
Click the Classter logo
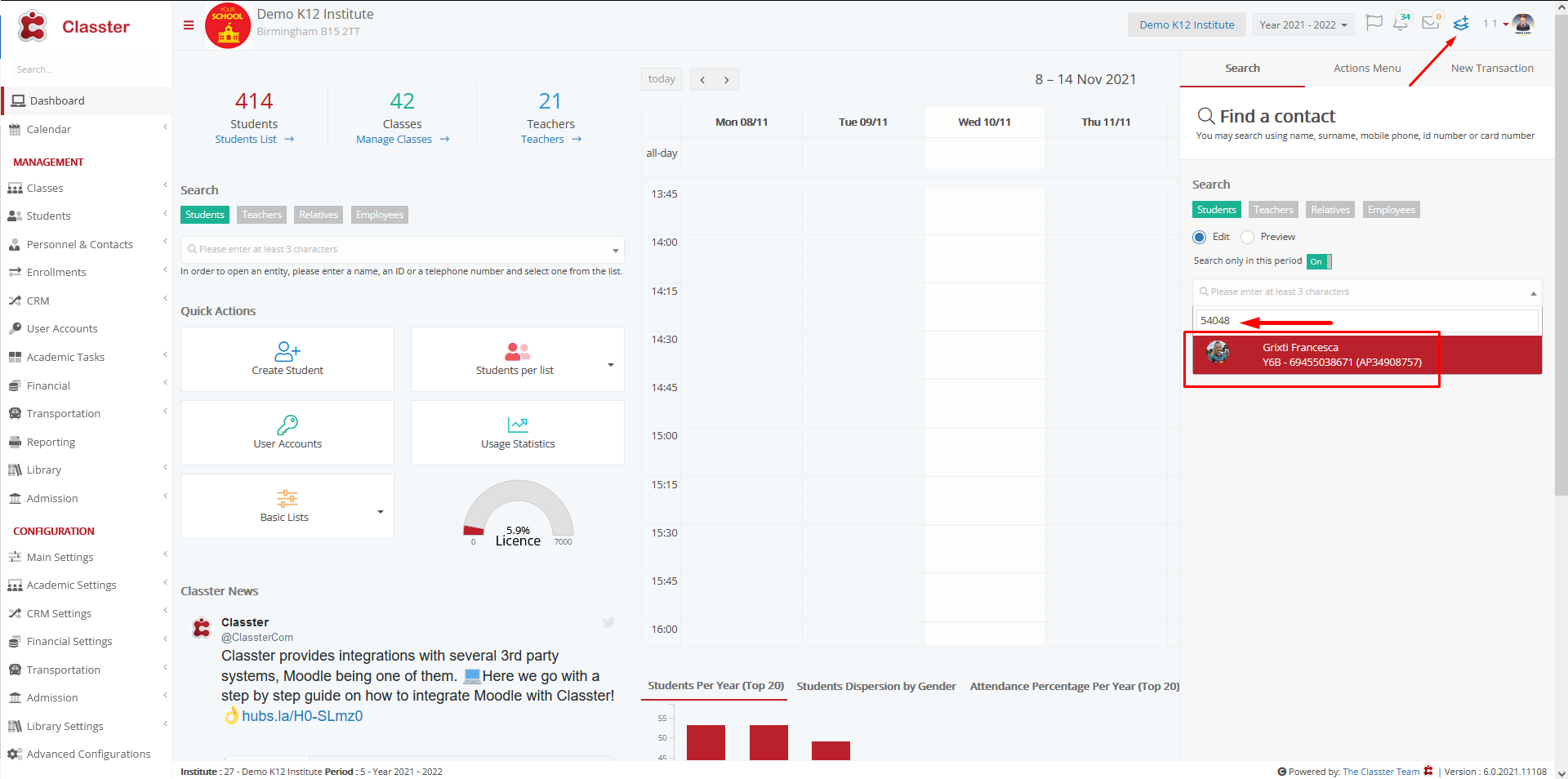74,27
